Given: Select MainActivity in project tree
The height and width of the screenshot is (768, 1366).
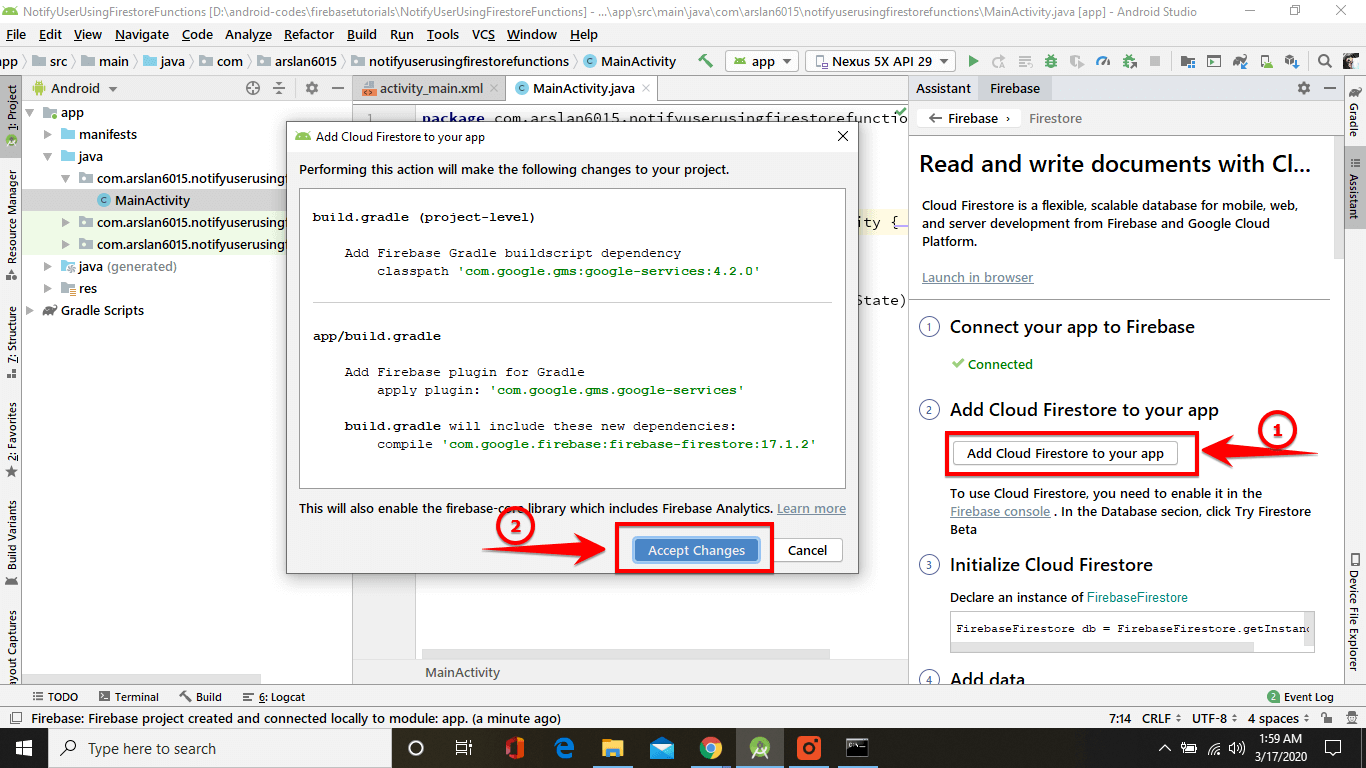Looking at the screenshot, I should tap(152, 200).
